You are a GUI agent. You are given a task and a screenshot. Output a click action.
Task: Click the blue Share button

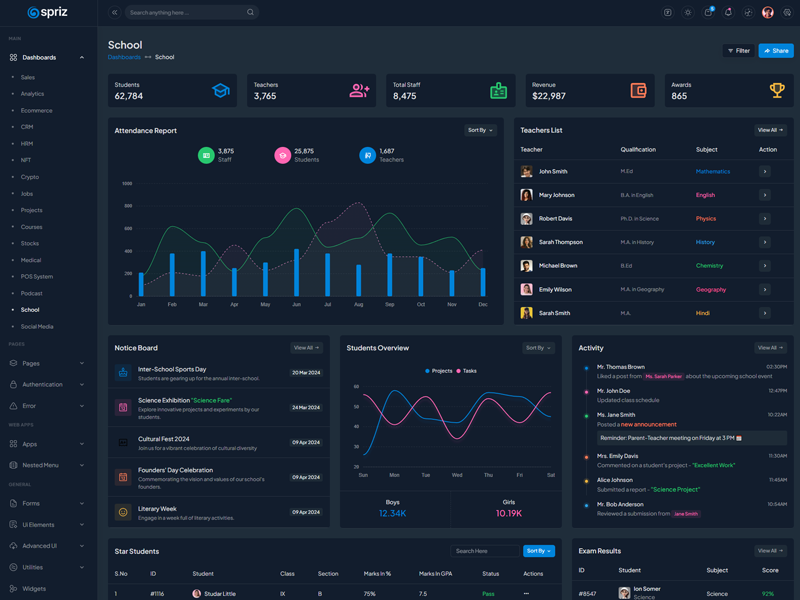pos(776,50)
